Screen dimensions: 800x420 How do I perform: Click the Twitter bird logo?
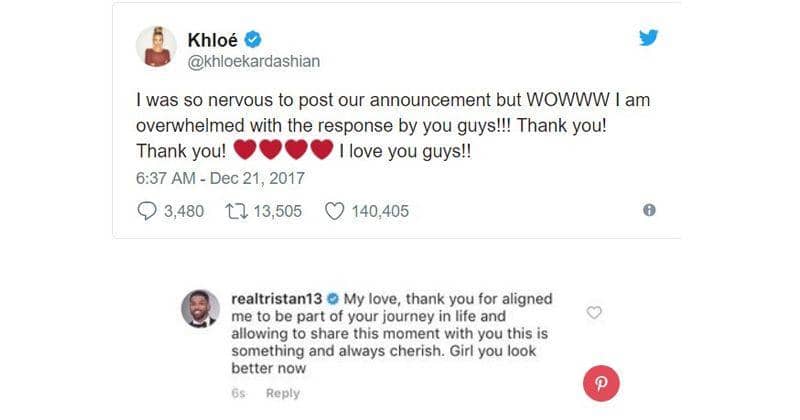pyautogui.click(x=649, y=39)
